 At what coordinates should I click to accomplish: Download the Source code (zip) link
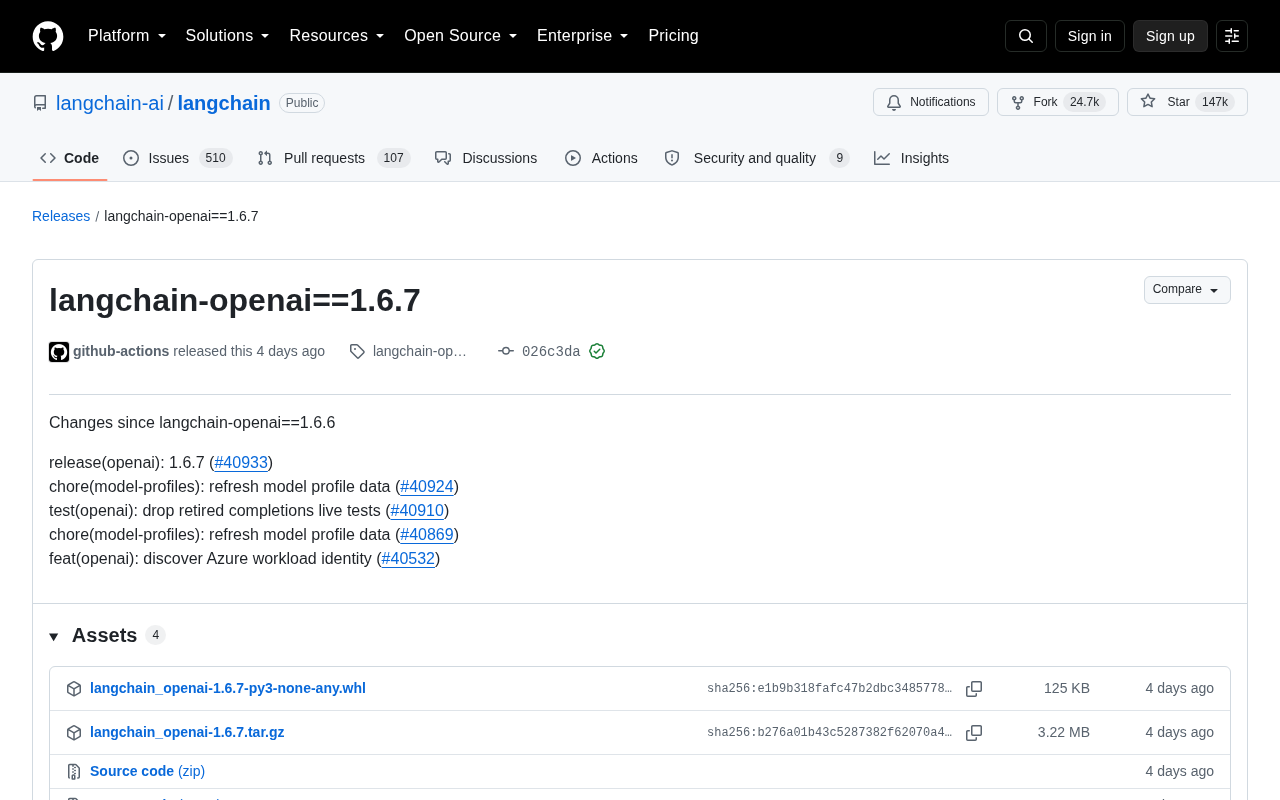tap(147, 771)
